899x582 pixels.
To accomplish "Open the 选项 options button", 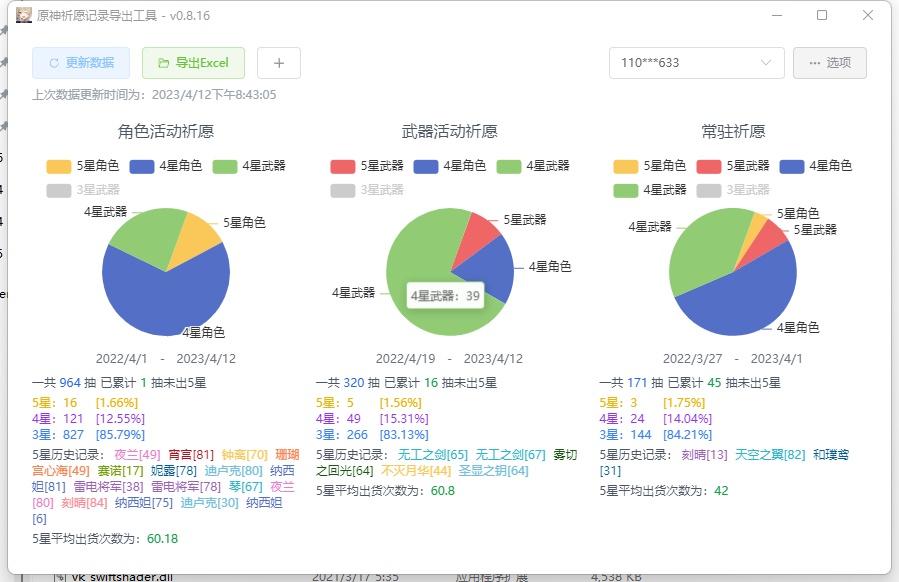I will [x=830, y=63].
